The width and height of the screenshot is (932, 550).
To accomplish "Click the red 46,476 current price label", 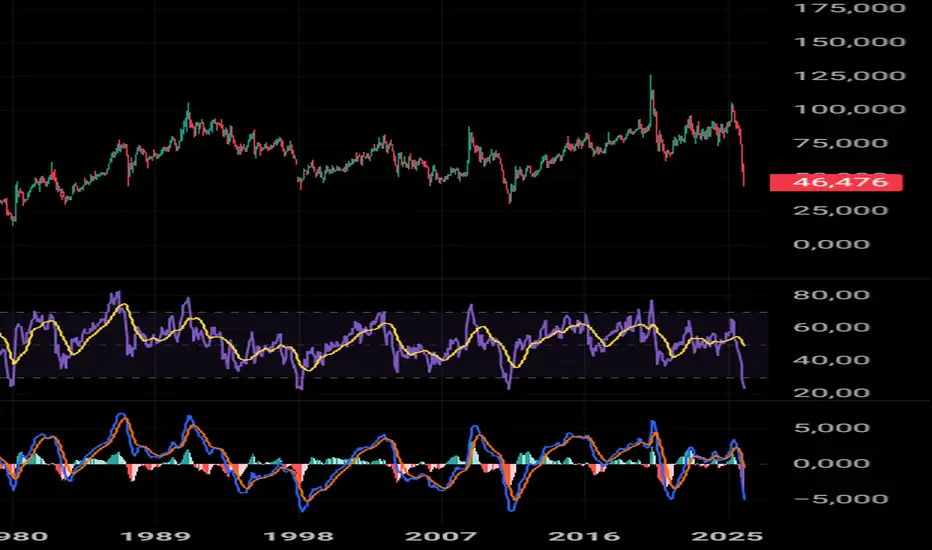I will pyautogui.click(x=836, y=182).
